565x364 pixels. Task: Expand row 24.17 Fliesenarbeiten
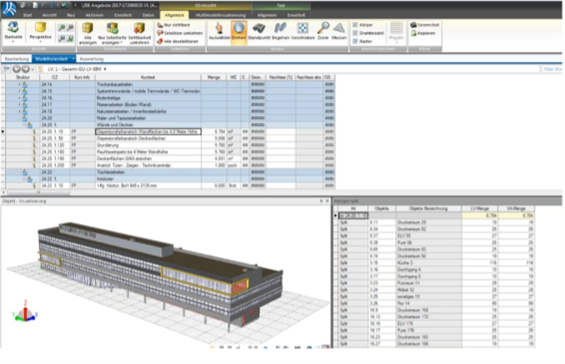click(x=19, y=105)
